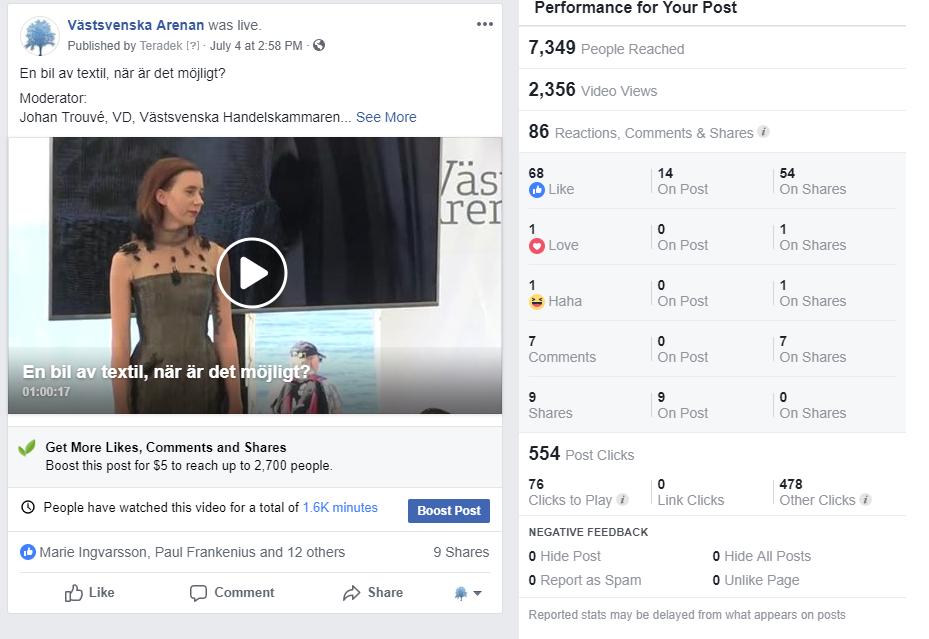Screen dimensions: 929x639
Task: Click the 9 Shares stat row label
Action: (x=550, y=413)
